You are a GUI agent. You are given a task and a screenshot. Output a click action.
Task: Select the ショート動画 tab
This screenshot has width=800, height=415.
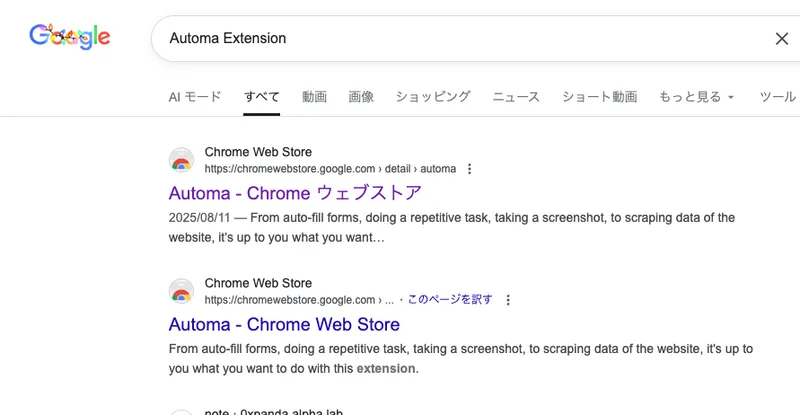pos(599,97)
